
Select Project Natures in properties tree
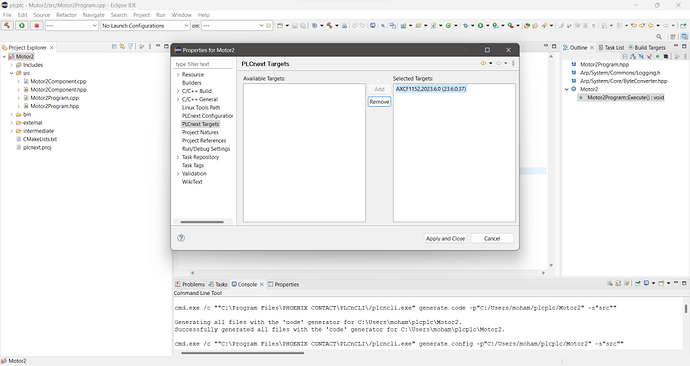coord(200,132)
